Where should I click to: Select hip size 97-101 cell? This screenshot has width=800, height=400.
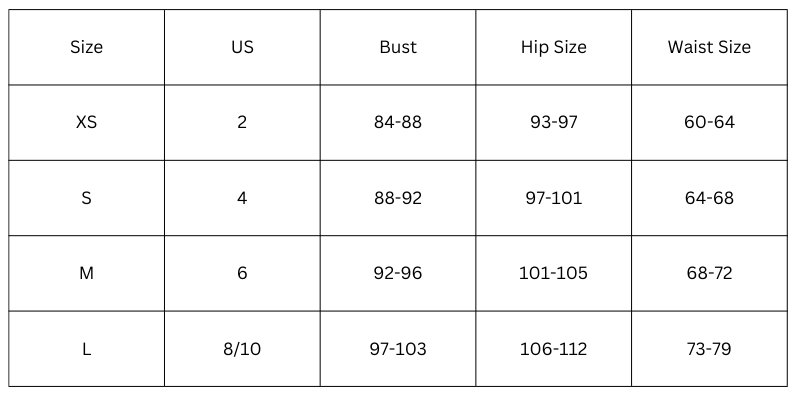pyautogui.click(x=553, y=198)
